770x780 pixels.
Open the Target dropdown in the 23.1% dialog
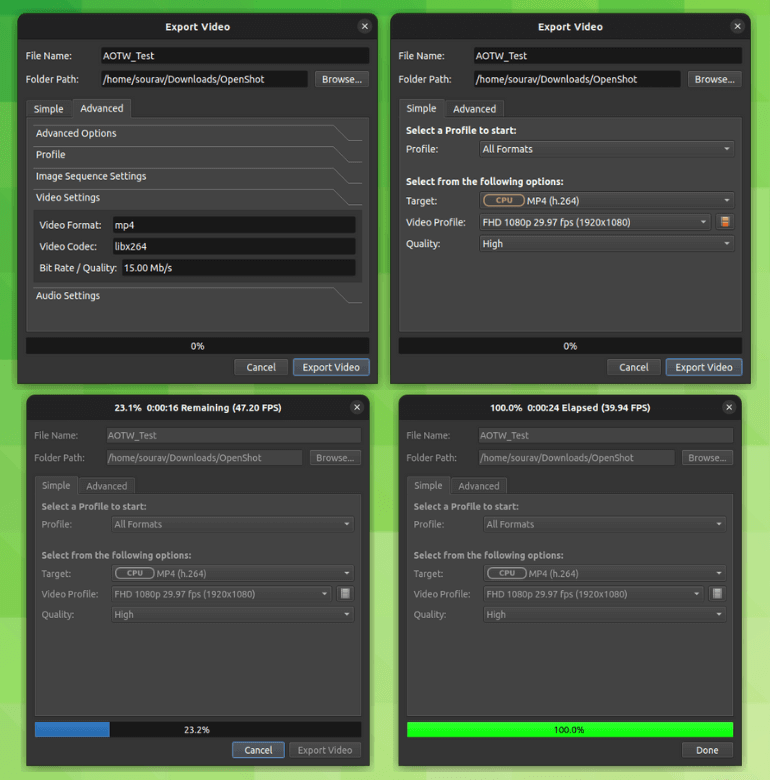(232, 574)
